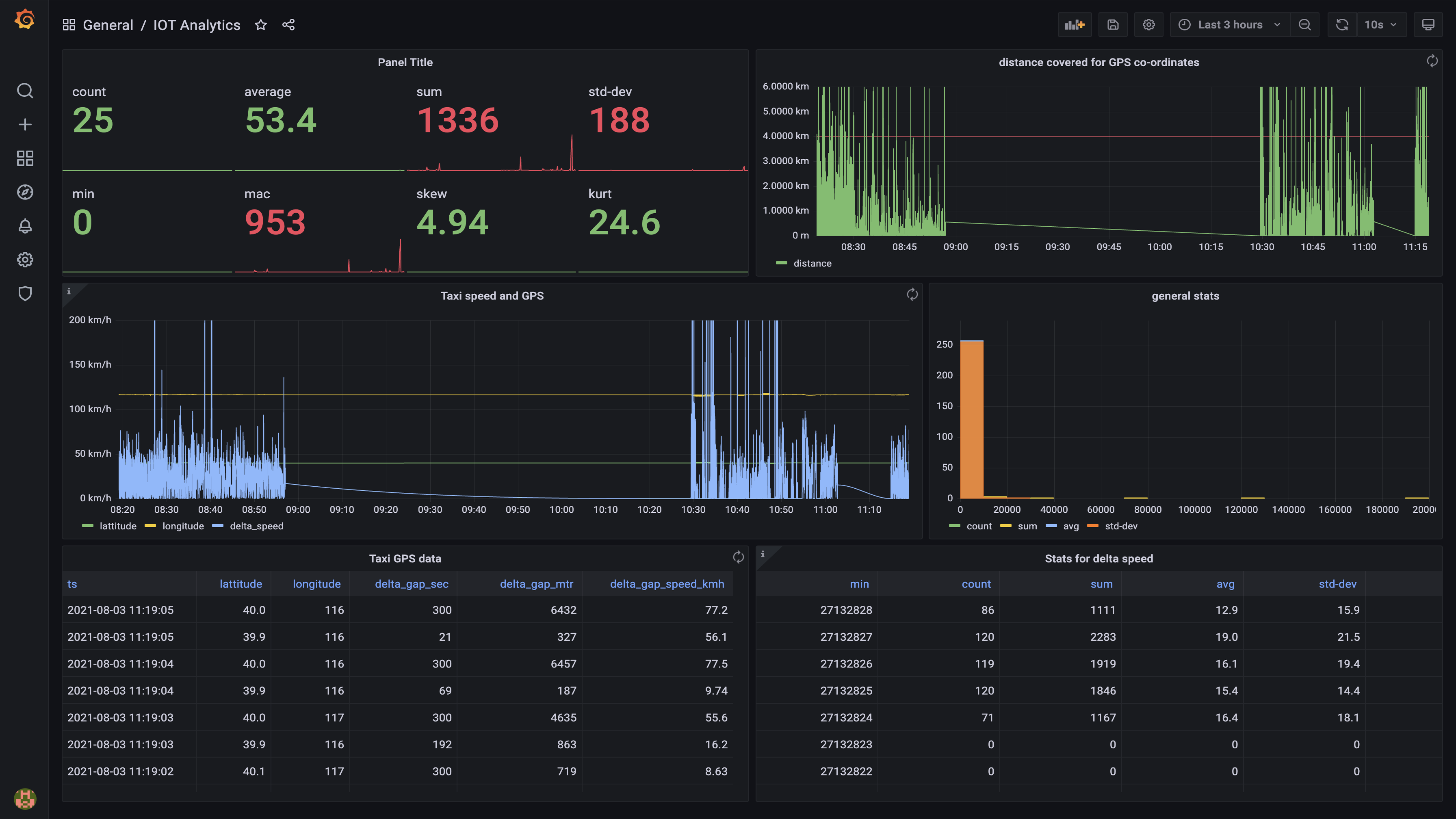1456x819 pixels.
Task: Open Dashboards from the sidebar grid icon
Action: (25, 158)
